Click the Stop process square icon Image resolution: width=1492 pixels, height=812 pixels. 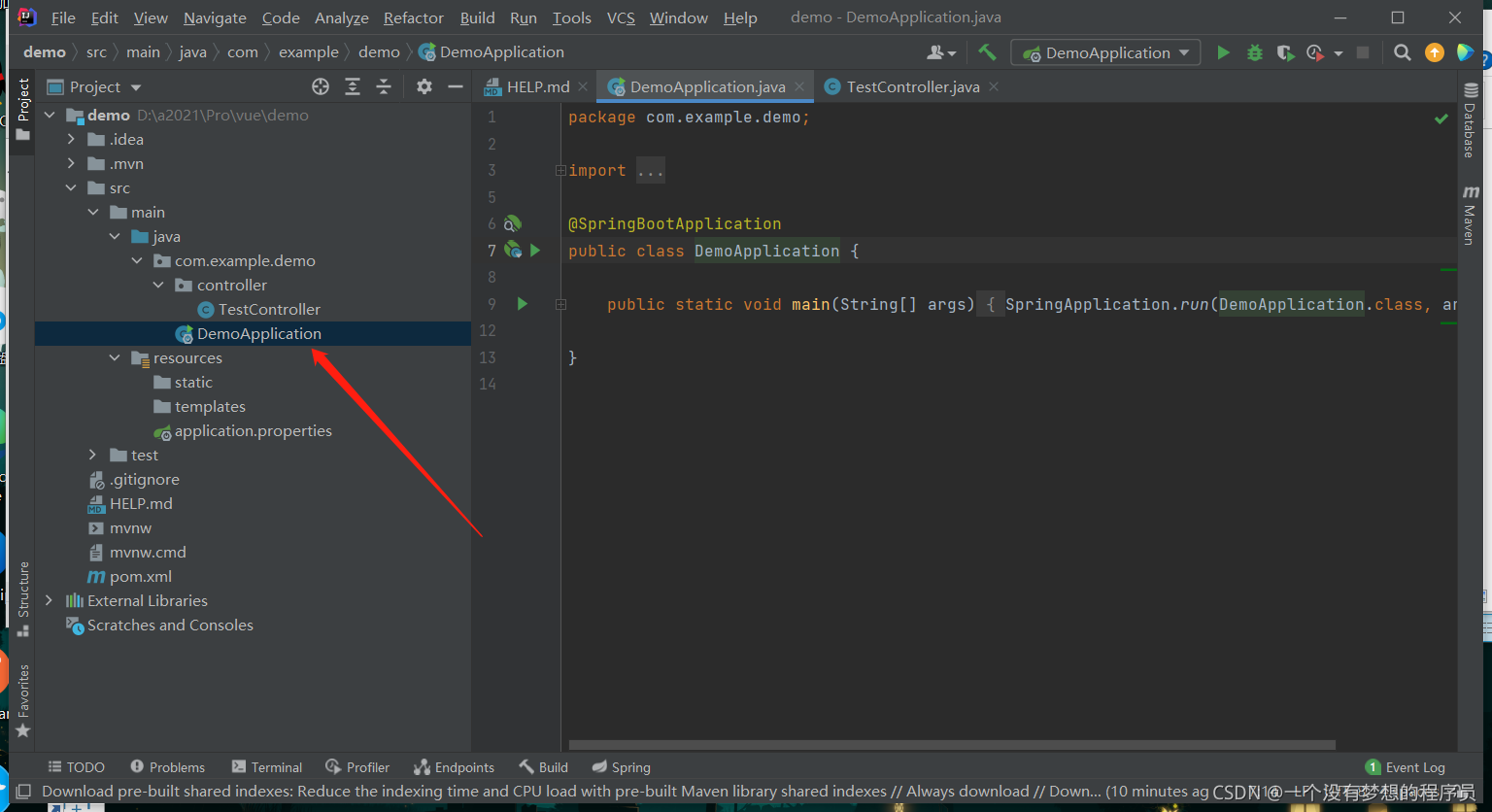(x=1363, y=52)
